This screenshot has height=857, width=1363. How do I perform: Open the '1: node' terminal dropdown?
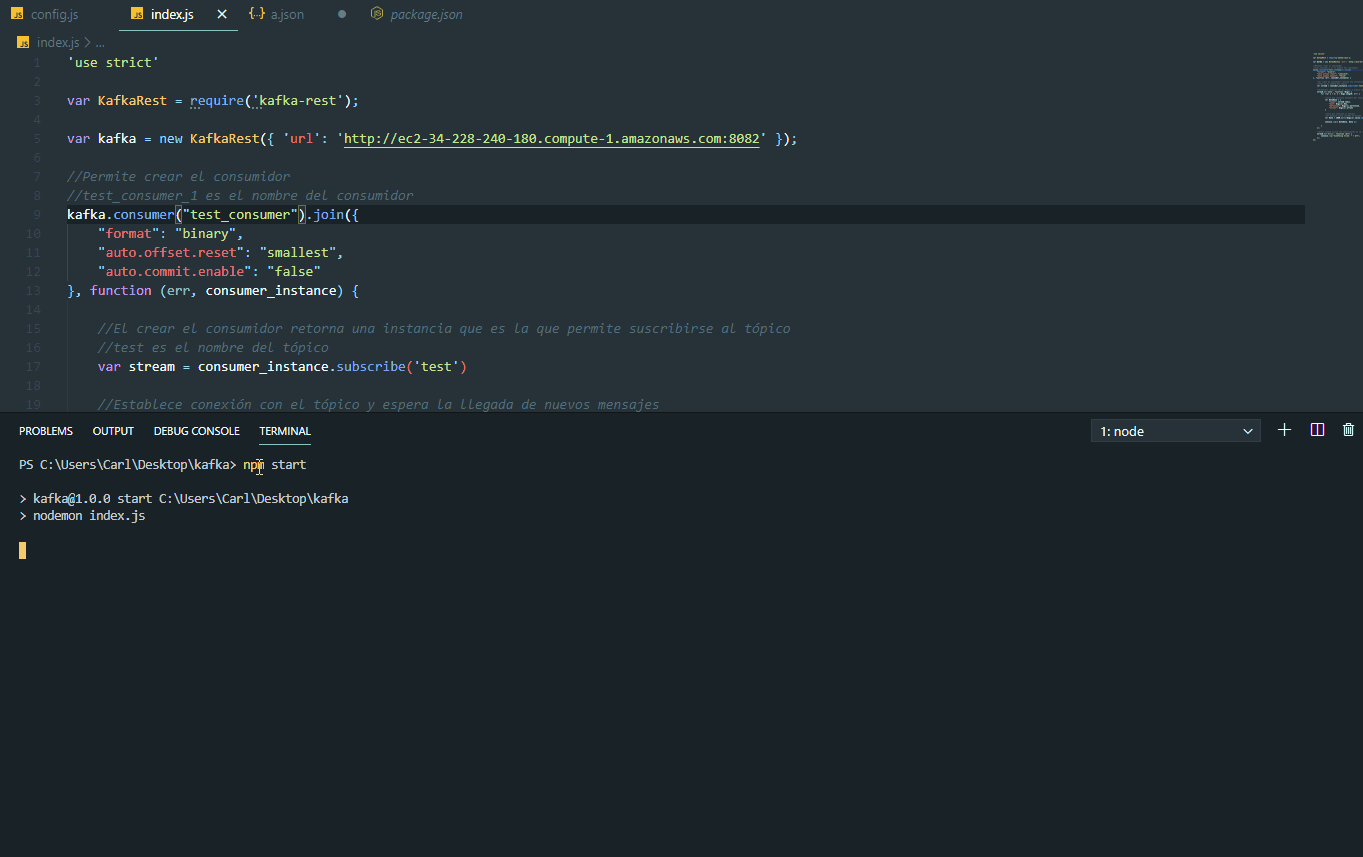pos(1176,431)
